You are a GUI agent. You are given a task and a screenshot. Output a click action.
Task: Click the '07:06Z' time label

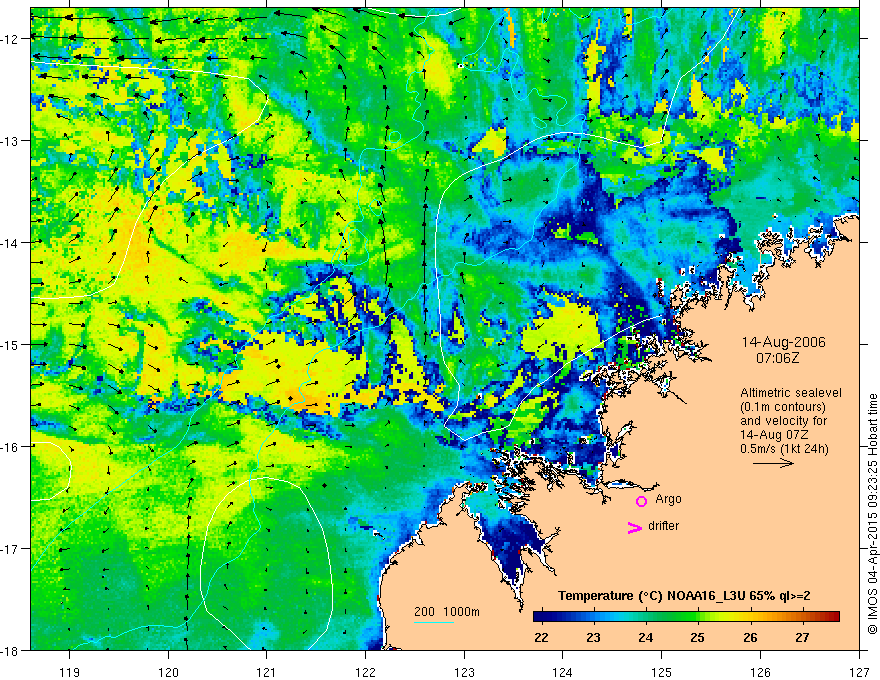pos(777,358)
